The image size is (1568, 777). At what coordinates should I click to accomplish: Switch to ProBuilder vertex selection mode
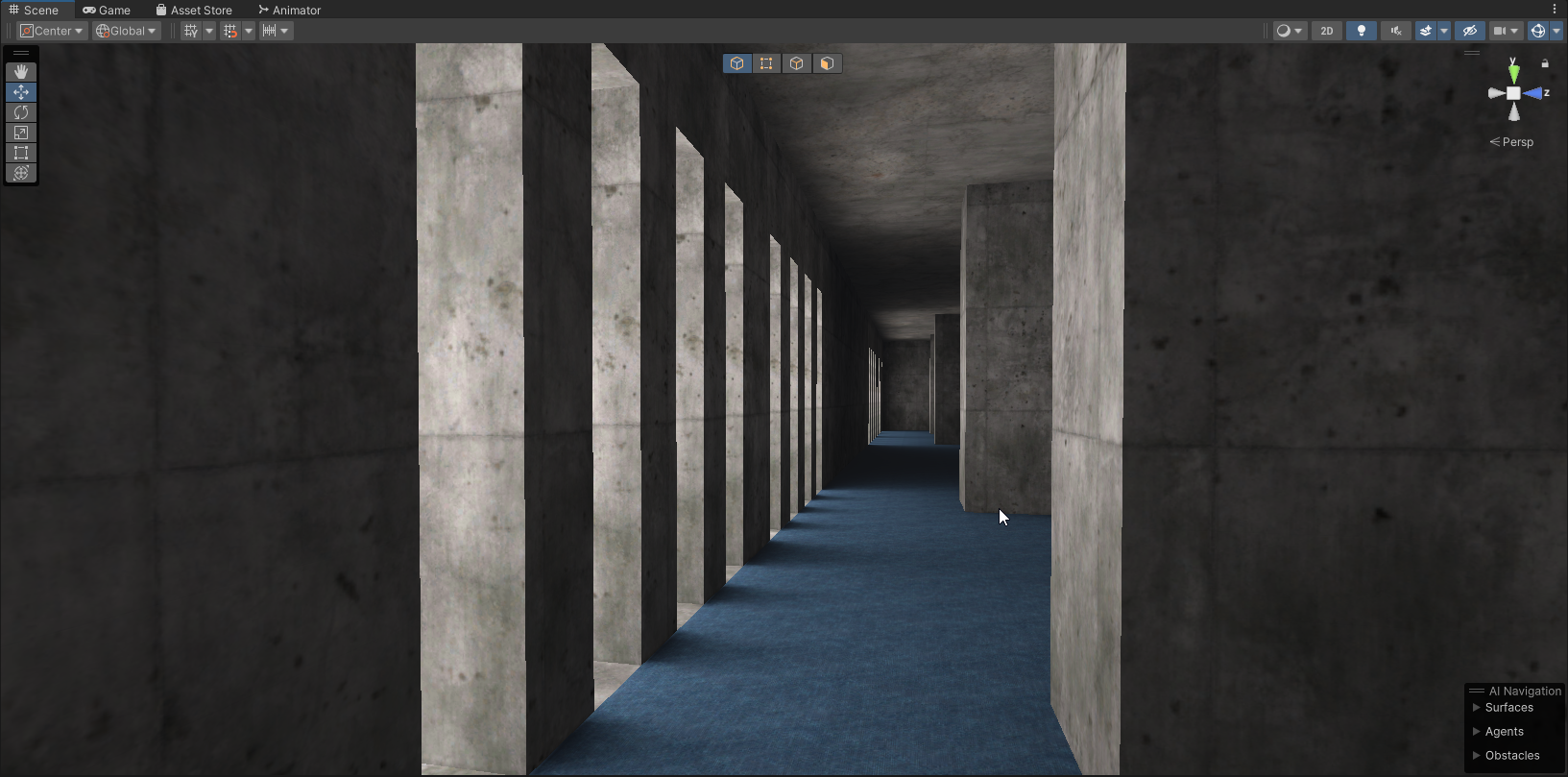coord(766,63)
